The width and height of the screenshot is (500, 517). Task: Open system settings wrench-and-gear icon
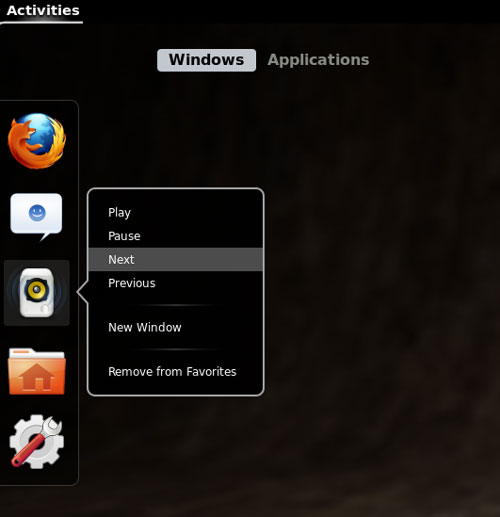37,441
